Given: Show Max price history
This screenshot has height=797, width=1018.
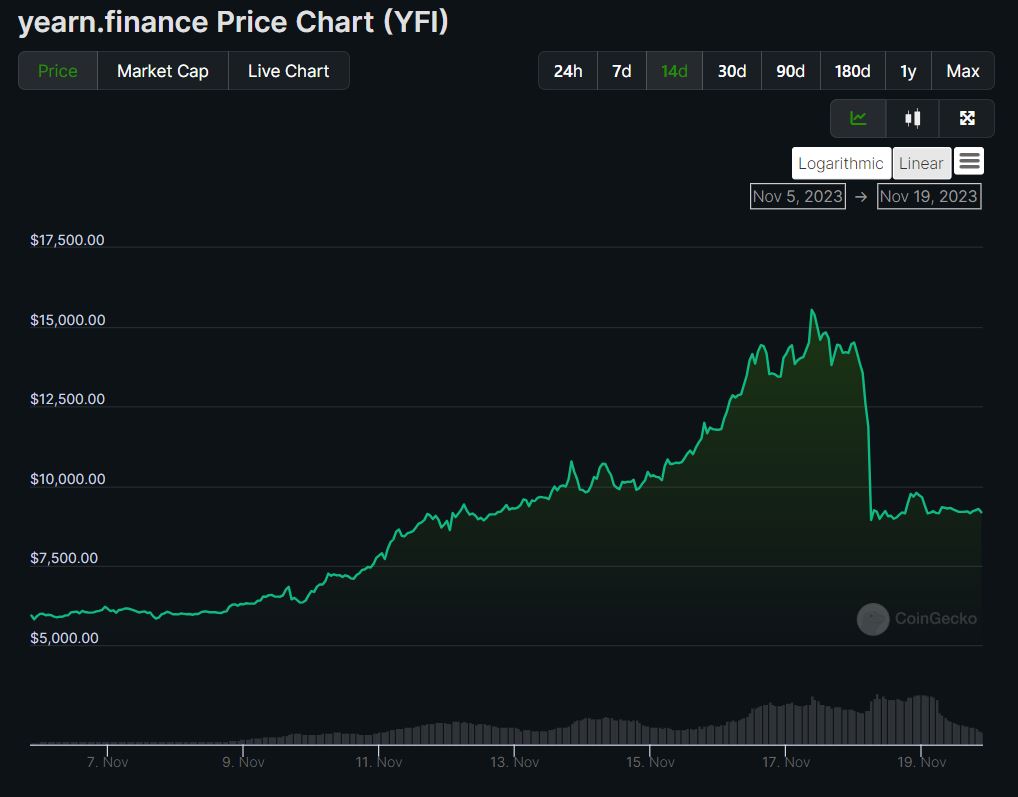Looking at the screenshot, I should pos(963,71).
